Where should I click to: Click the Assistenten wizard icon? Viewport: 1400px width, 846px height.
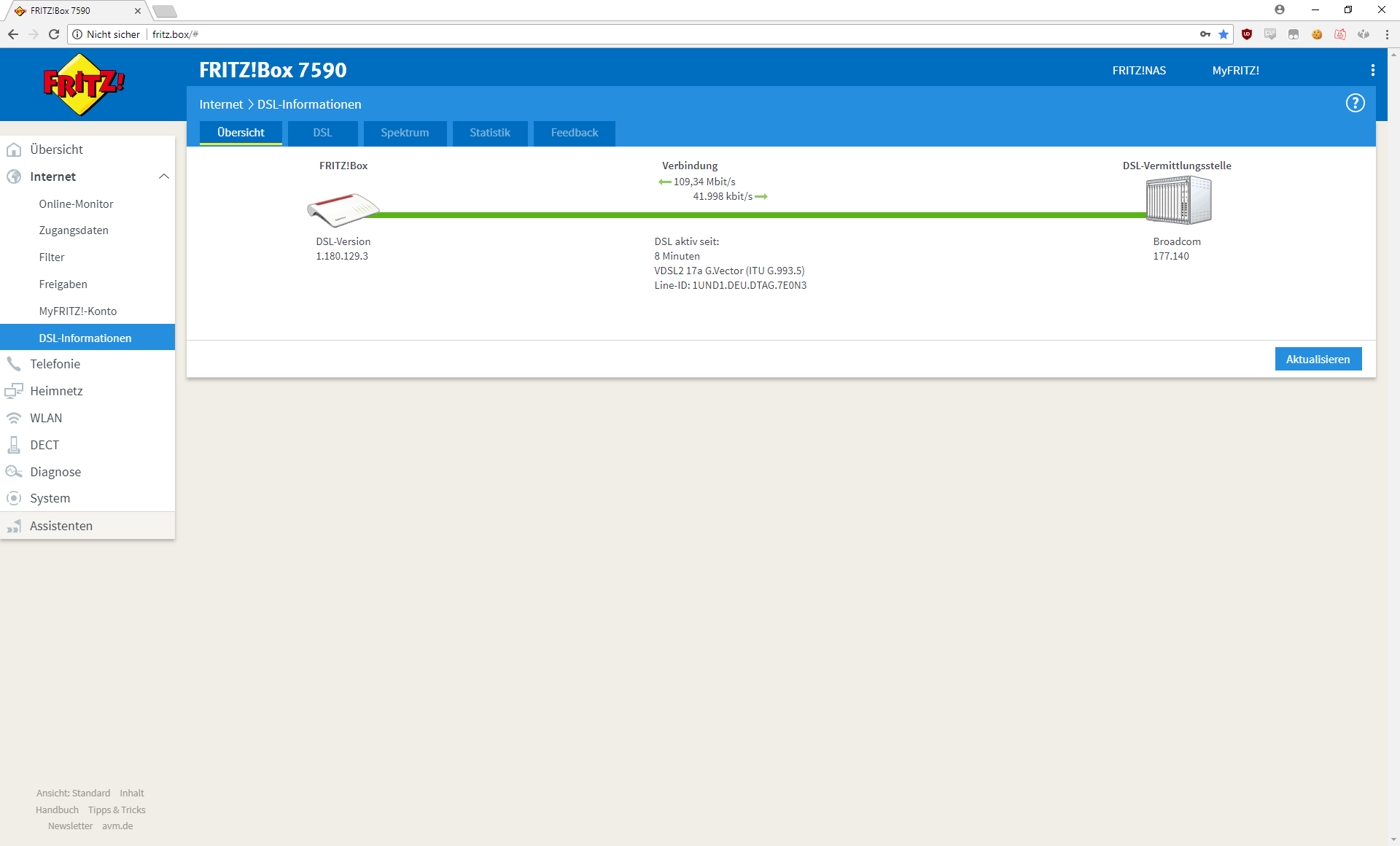(x=14, y=526)
